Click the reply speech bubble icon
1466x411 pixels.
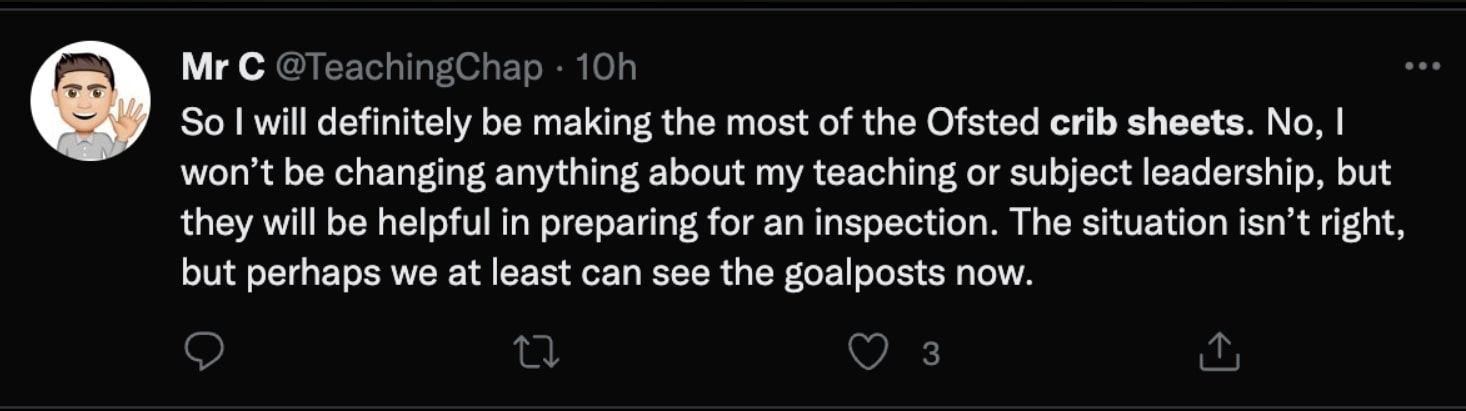pos(205,351)
